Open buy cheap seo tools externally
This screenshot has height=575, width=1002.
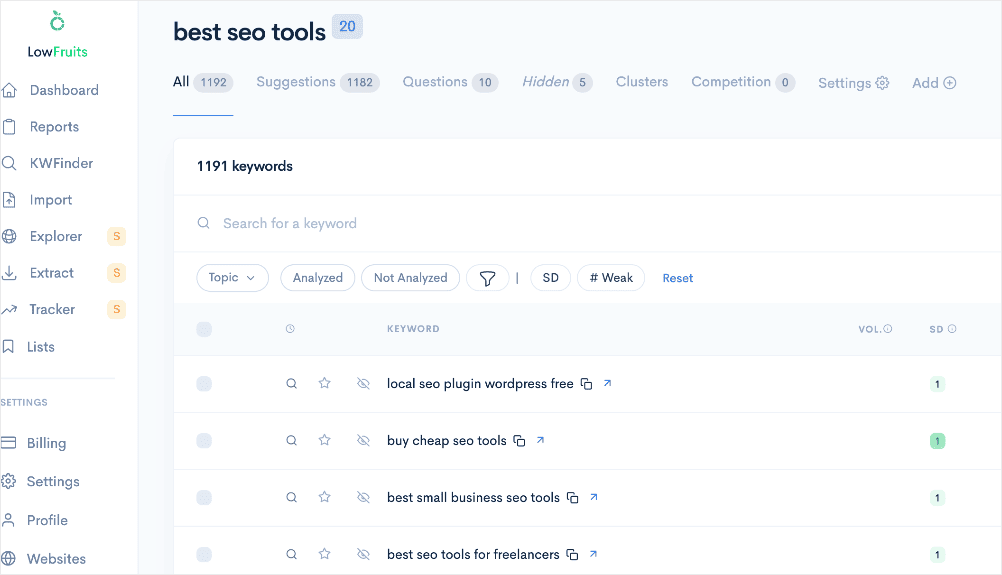pos(540,440)
